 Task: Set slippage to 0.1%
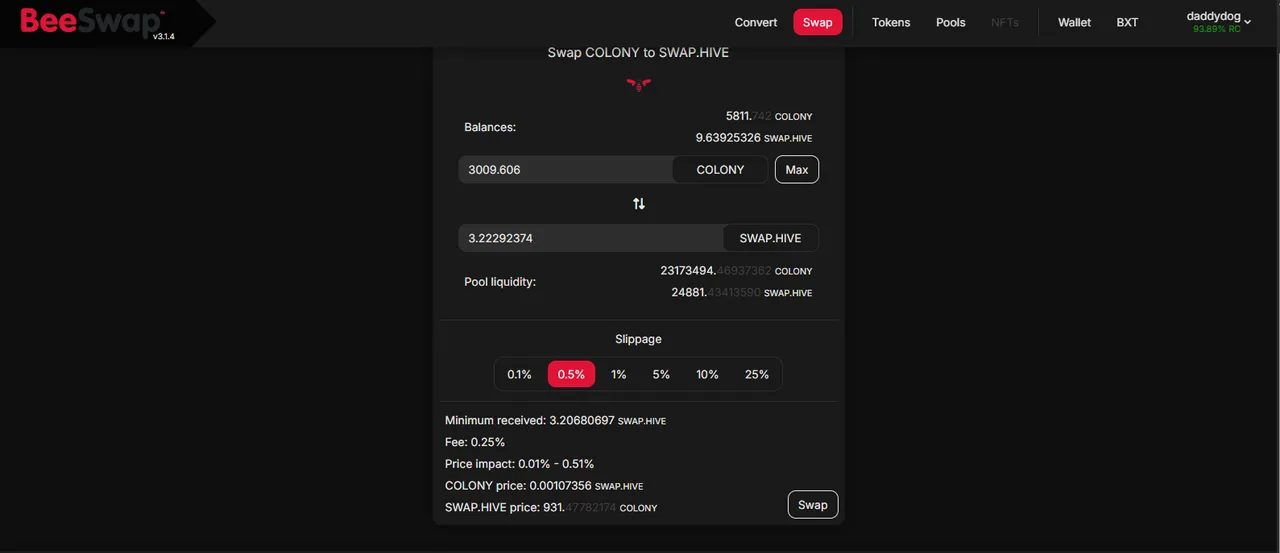point(519,374)
